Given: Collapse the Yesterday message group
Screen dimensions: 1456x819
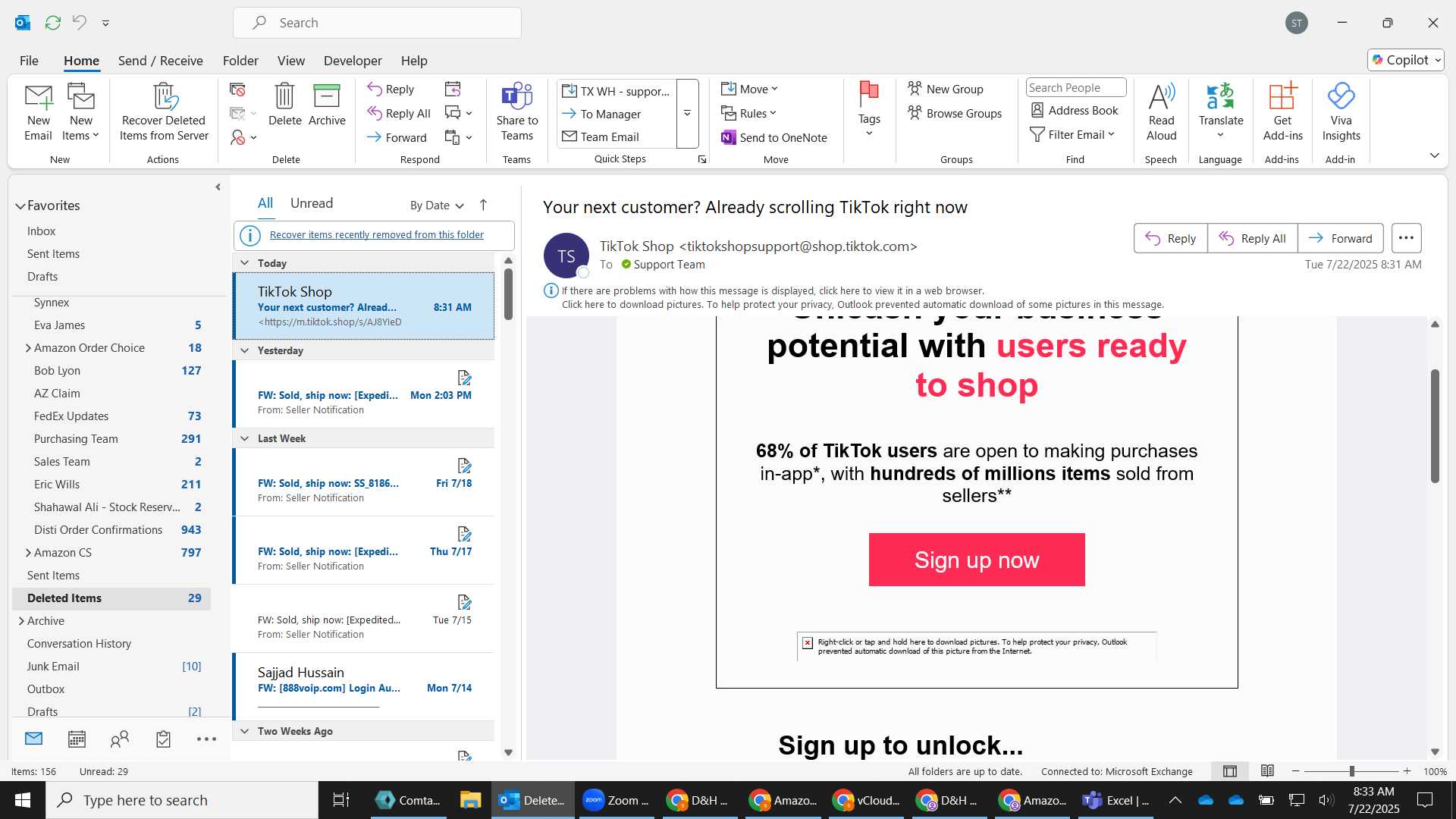Looking at the screenshot, I should point(245,350).
